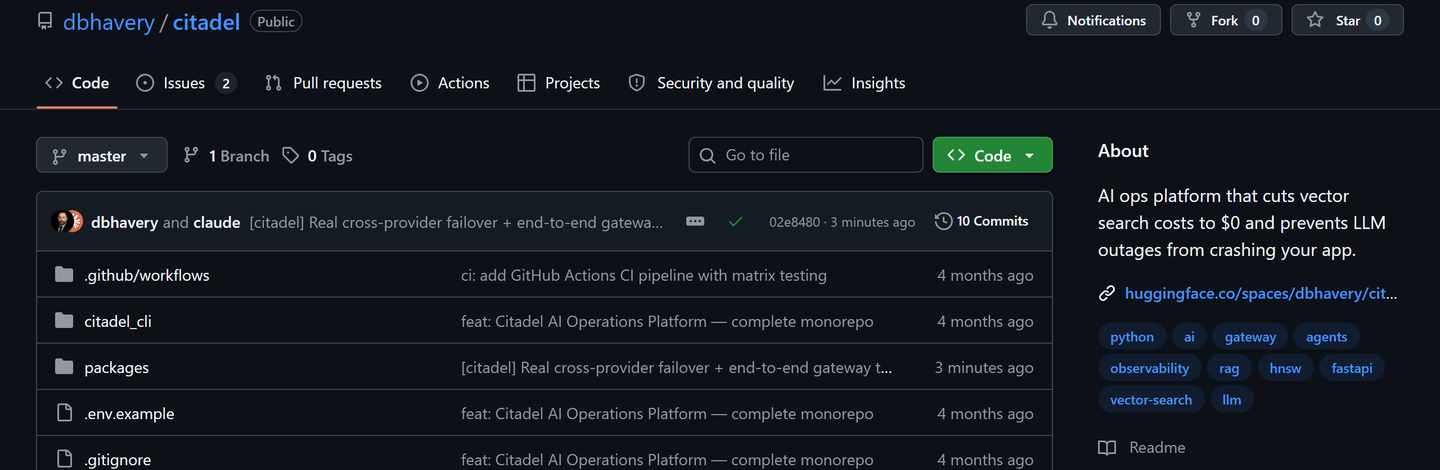Image resolution: width=1440 pixels, height=470 pixels.
Task: Click '3 minutes ago' in packages row
Action: point(984,367)
